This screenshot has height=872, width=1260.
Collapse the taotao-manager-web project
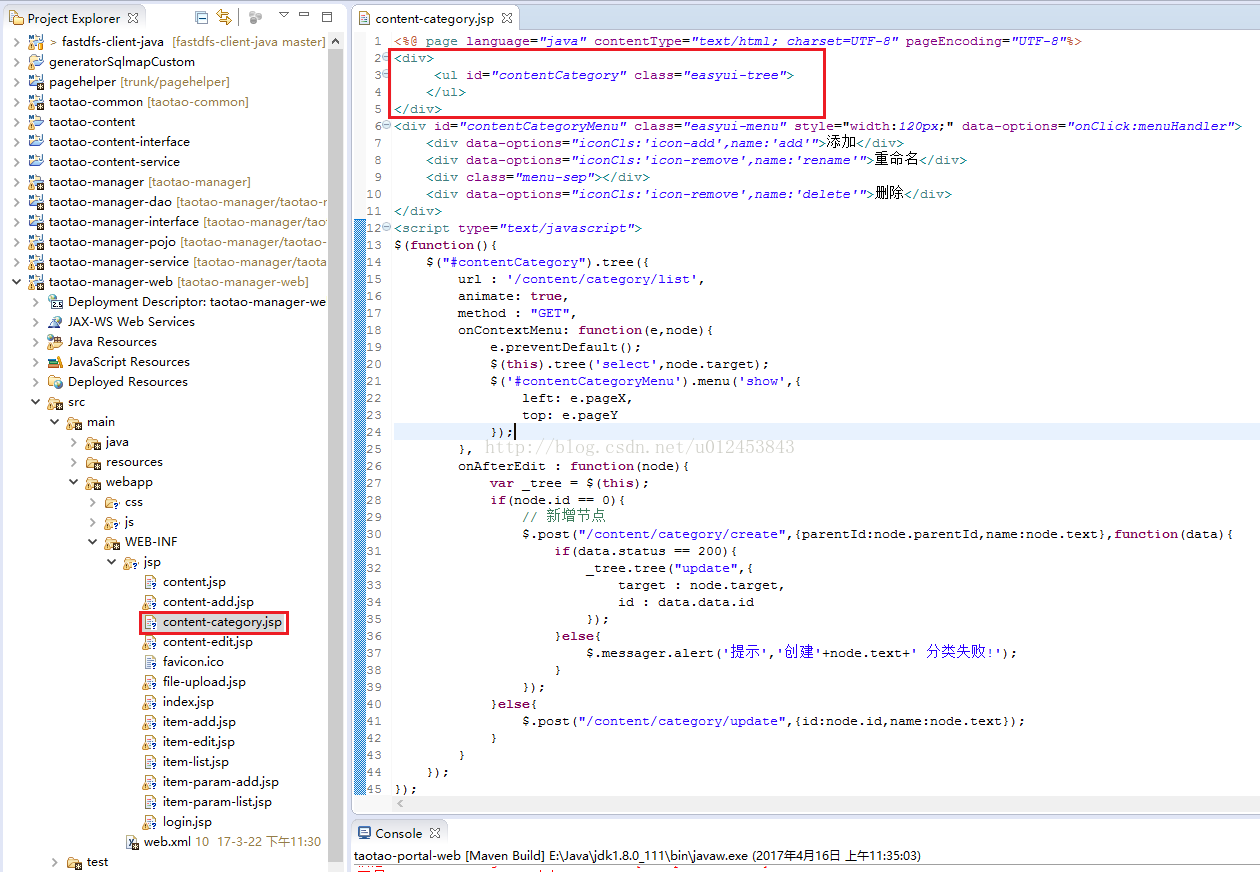(x=16, y=281)
